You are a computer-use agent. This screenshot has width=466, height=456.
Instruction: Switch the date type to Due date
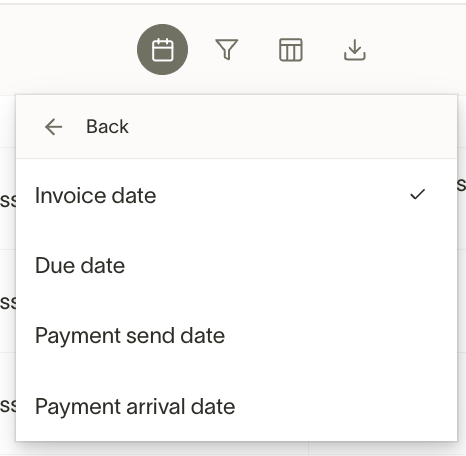tap(236, 266)
